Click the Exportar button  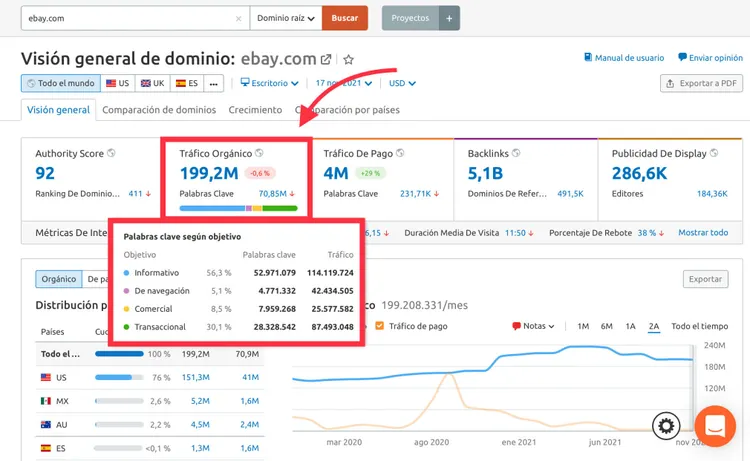click(706, 279)
